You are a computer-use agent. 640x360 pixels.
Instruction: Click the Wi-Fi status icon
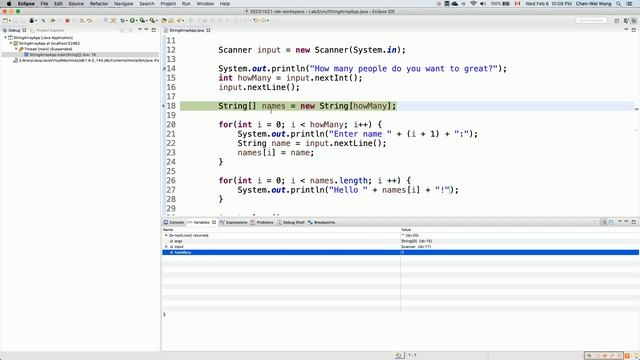point(473,4)
